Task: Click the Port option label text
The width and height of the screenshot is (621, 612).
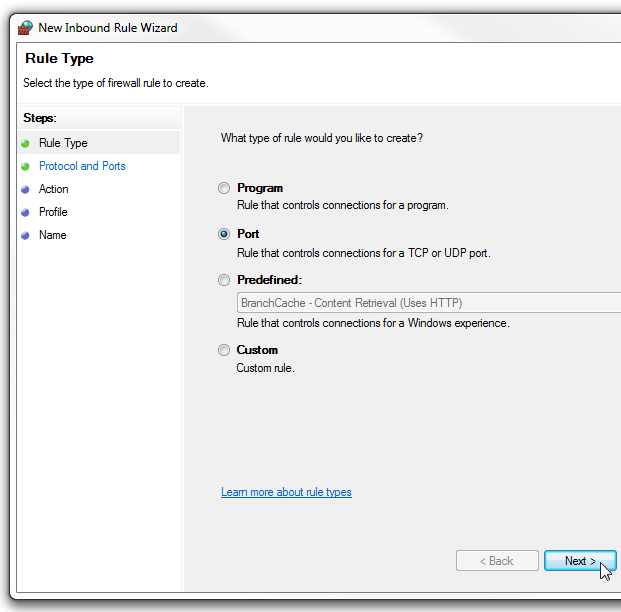Action: point(248,234)
